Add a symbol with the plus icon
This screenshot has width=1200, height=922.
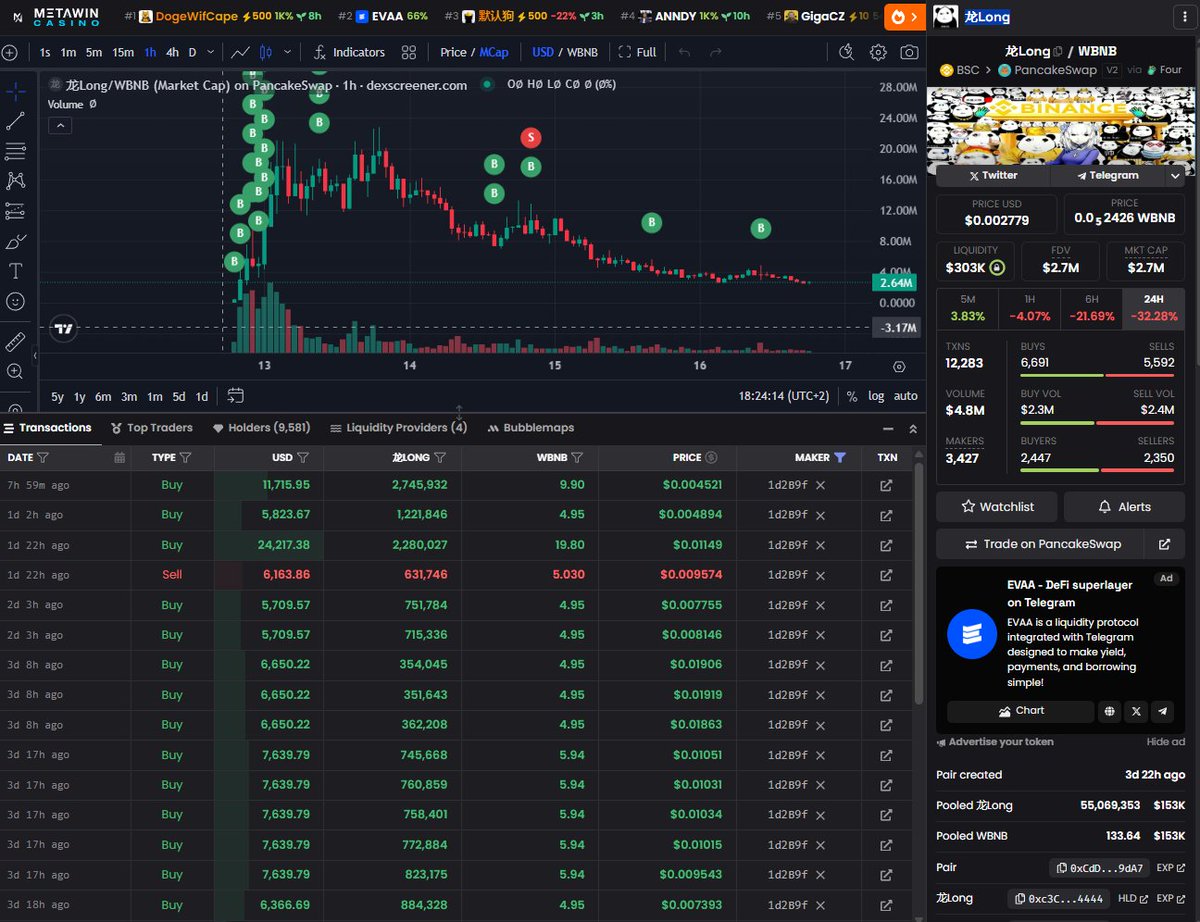(9, 52)
